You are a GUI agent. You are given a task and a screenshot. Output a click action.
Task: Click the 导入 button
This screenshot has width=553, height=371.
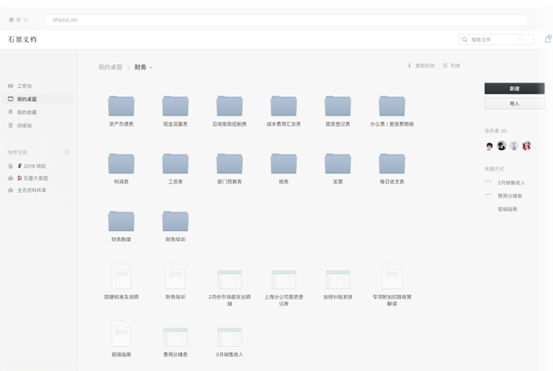[x=514, y=104]
